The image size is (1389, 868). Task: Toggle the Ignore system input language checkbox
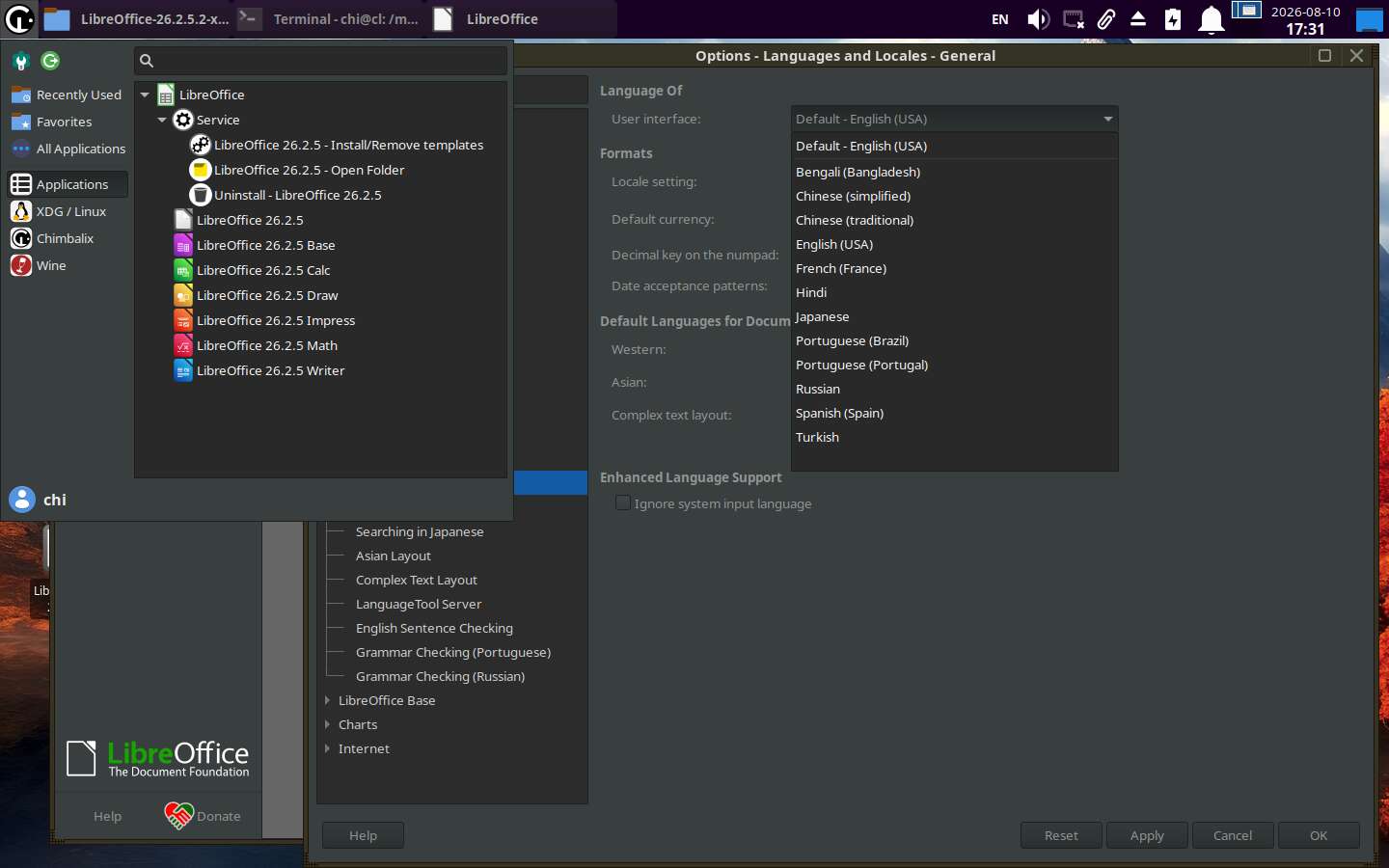[x=623, y=503]
